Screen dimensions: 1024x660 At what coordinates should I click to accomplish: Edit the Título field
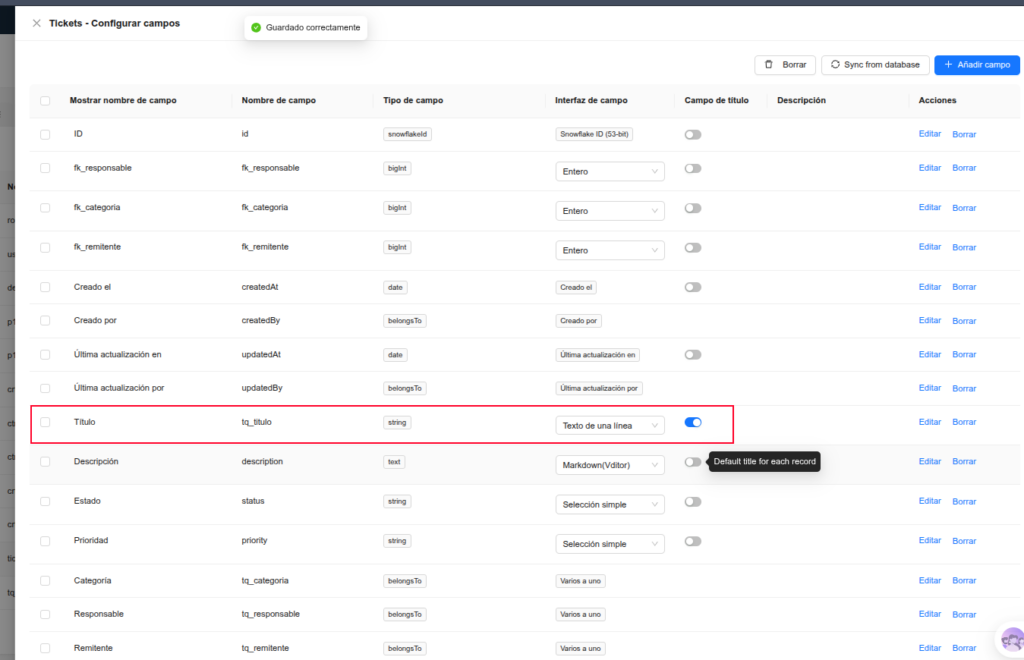click(929, 422)
